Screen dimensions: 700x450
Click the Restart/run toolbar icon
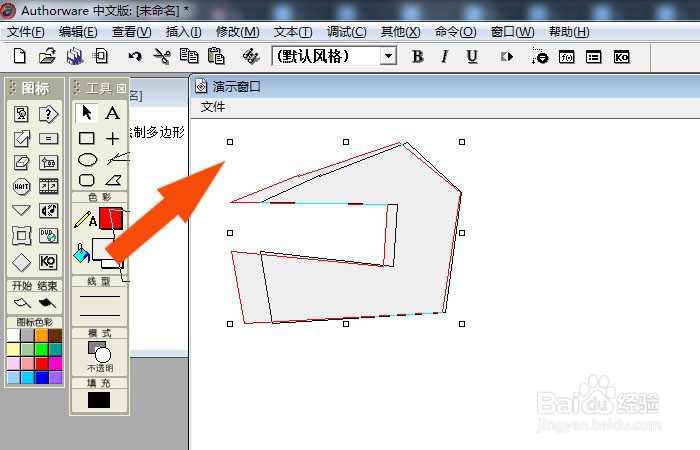[x=507, y=57]
